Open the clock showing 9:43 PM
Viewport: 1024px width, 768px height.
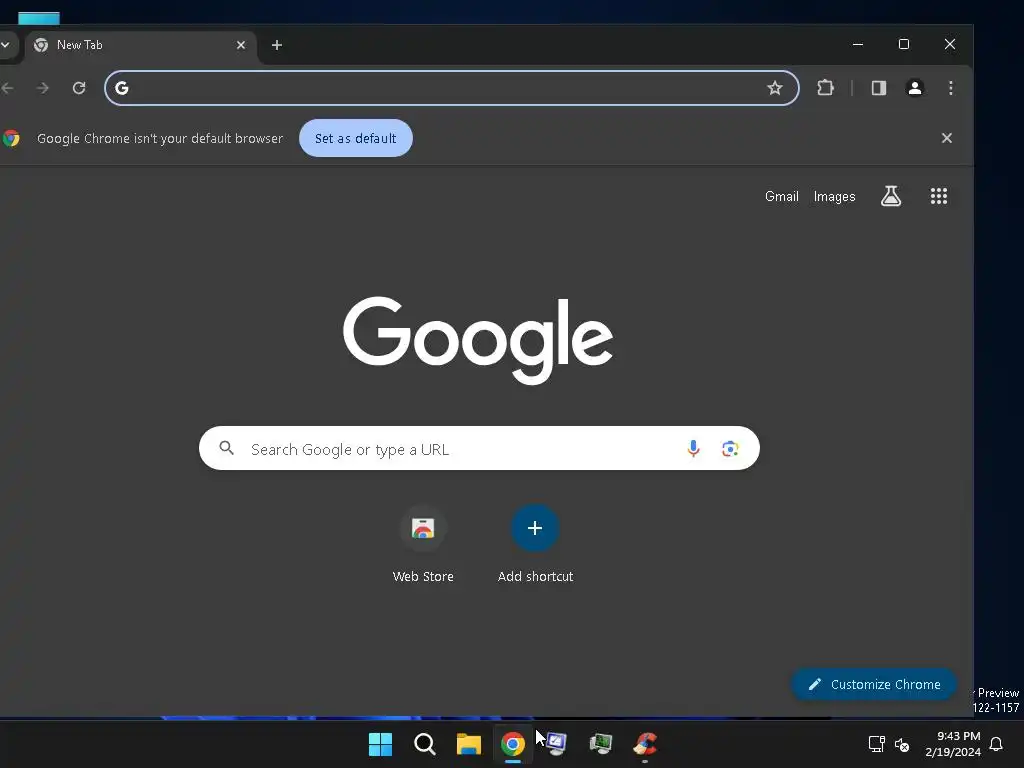tap(953, 744)
